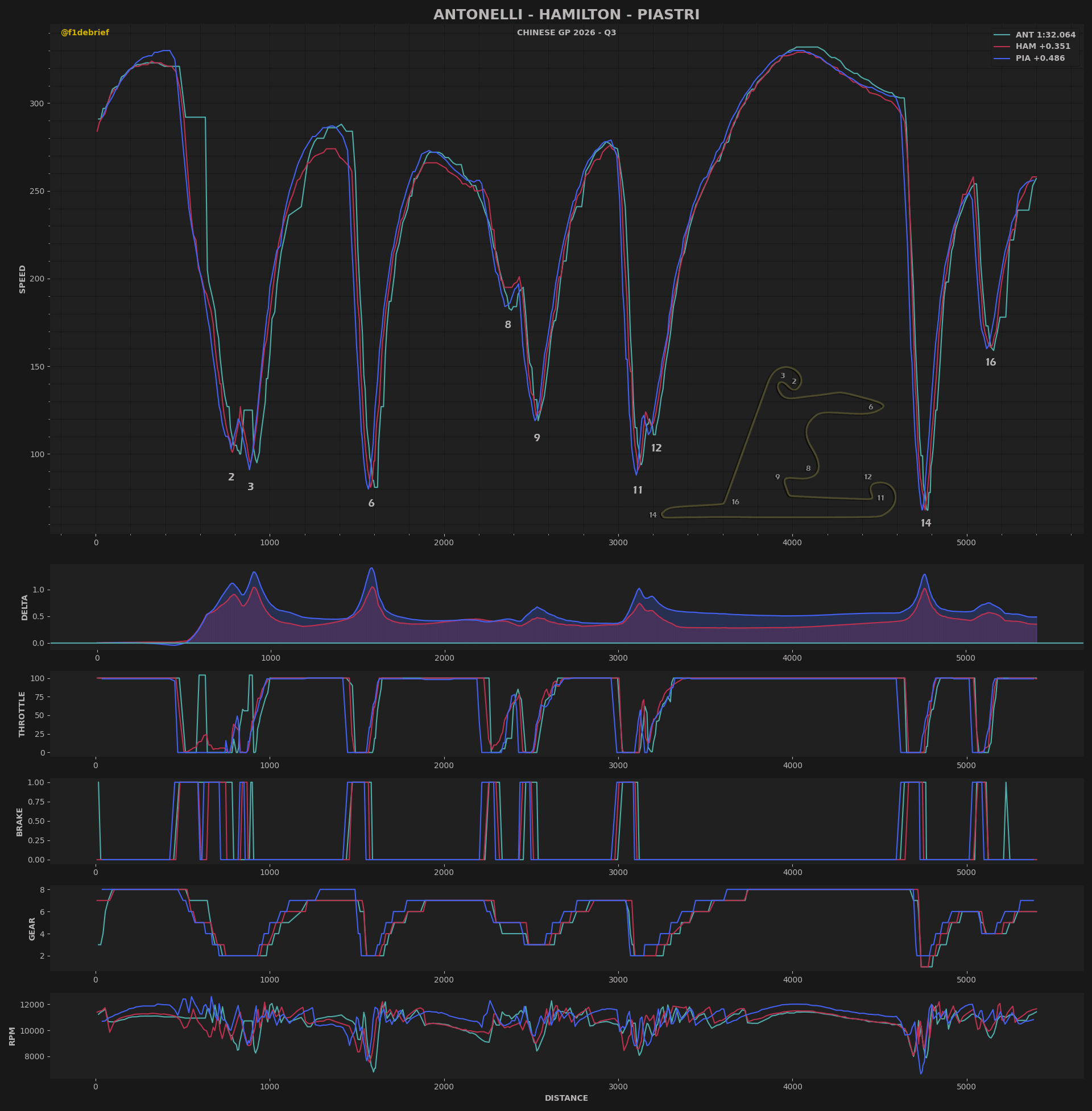Click the DISTANCE label at the bottom
Viewport: 1092px width, 1111px height.
(566, 1098)
